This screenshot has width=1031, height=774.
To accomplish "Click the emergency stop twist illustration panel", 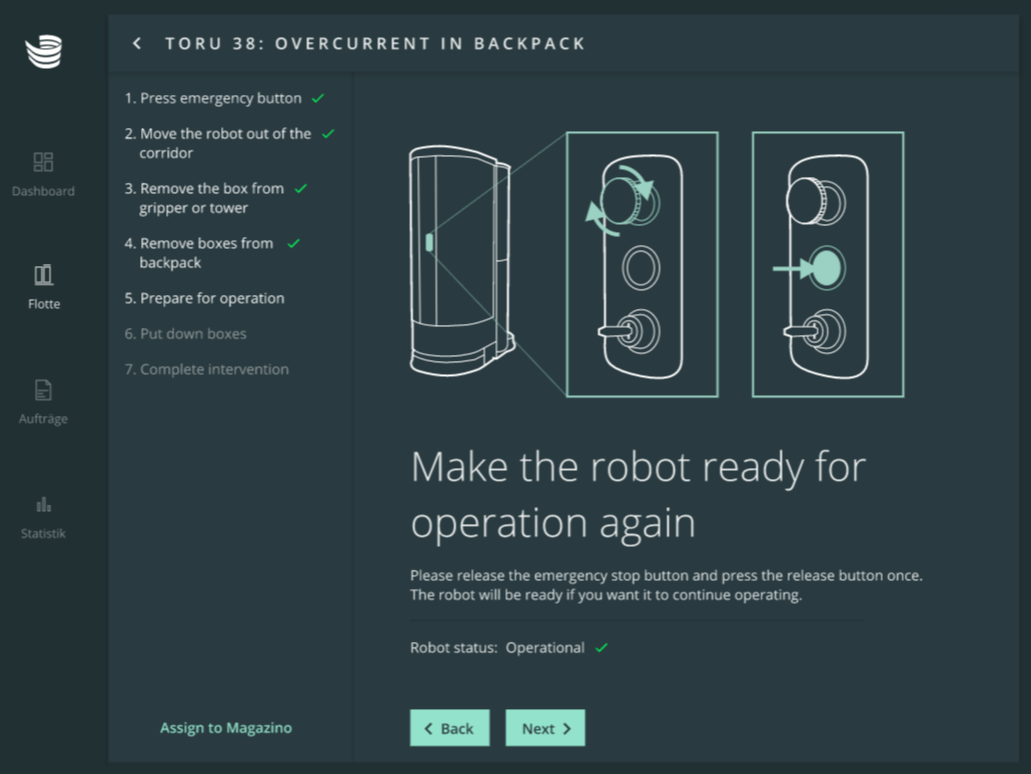I will click(642, 264).
